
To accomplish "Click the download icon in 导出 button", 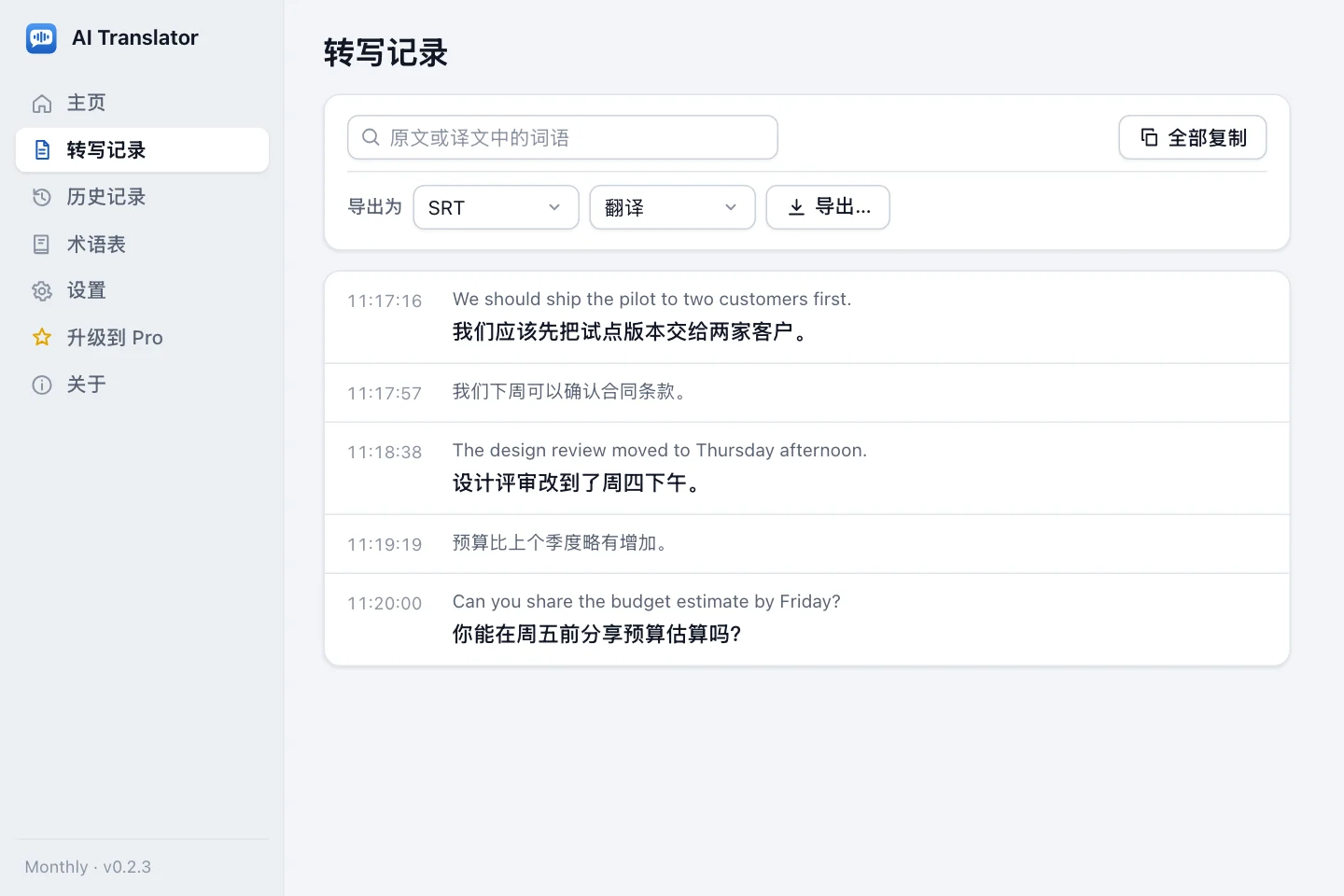I will [796, 207].
